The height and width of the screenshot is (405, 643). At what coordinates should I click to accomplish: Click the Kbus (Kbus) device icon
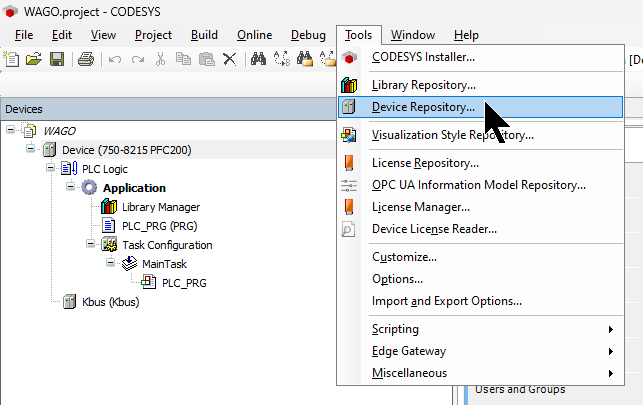tap(69, 302)
